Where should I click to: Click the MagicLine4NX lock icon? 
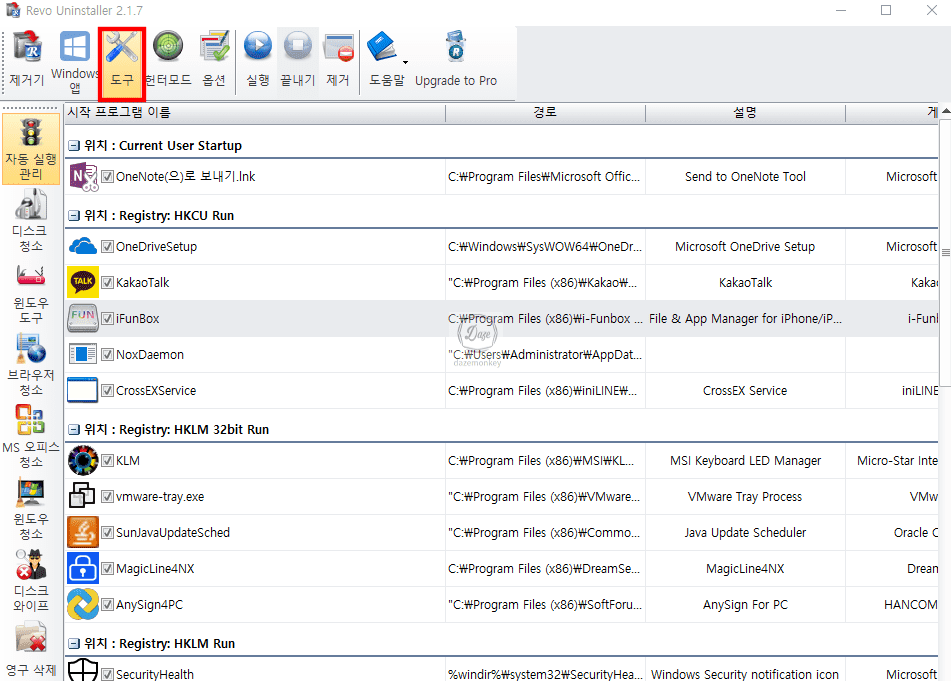click(x=82, y=568)
